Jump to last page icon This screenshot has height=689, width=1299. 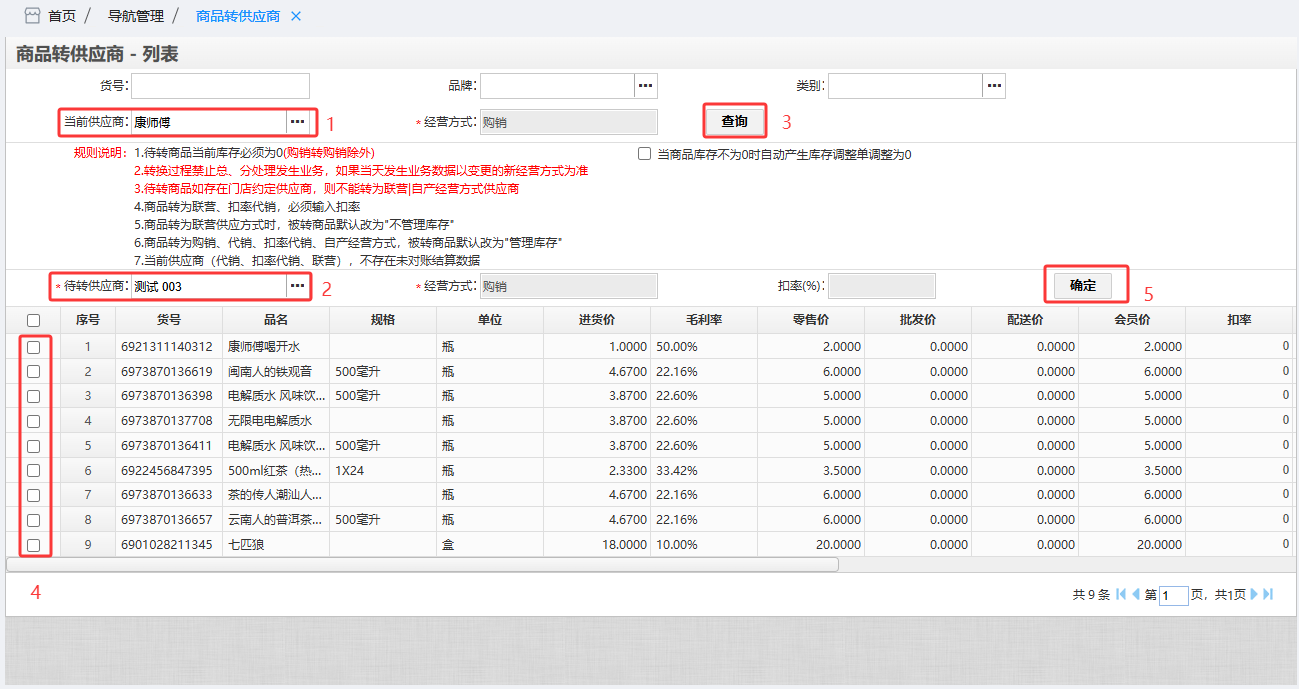click(x=1268, y=594)
